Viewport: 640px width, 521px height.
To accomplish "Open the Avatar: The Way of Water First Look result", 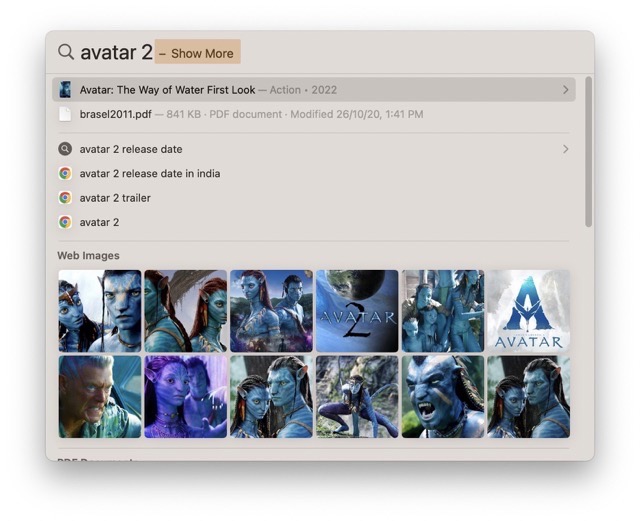I will coord(313,90).
